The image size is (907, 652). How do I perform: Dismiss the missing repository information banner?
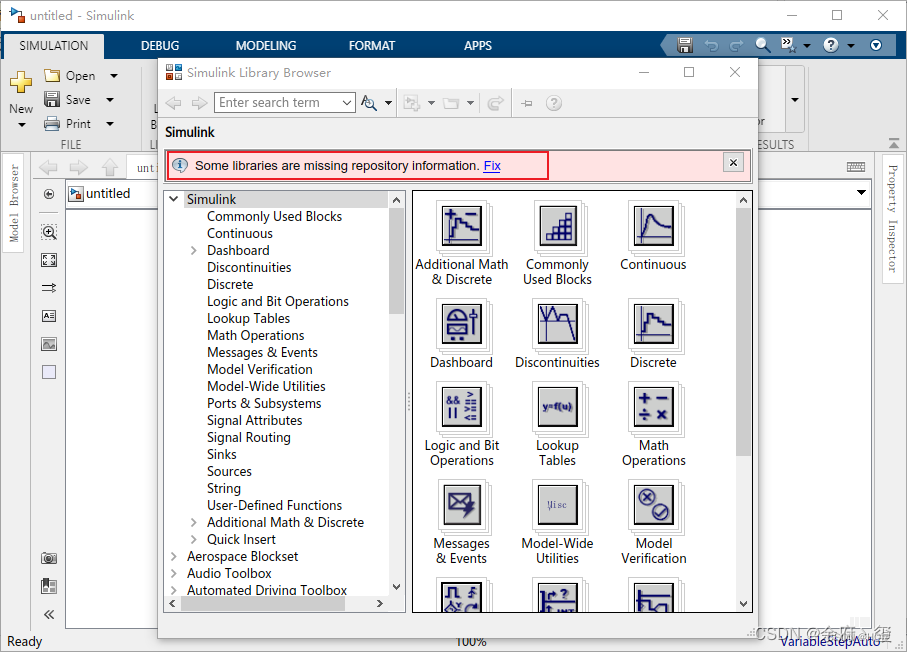pos(733,163)
